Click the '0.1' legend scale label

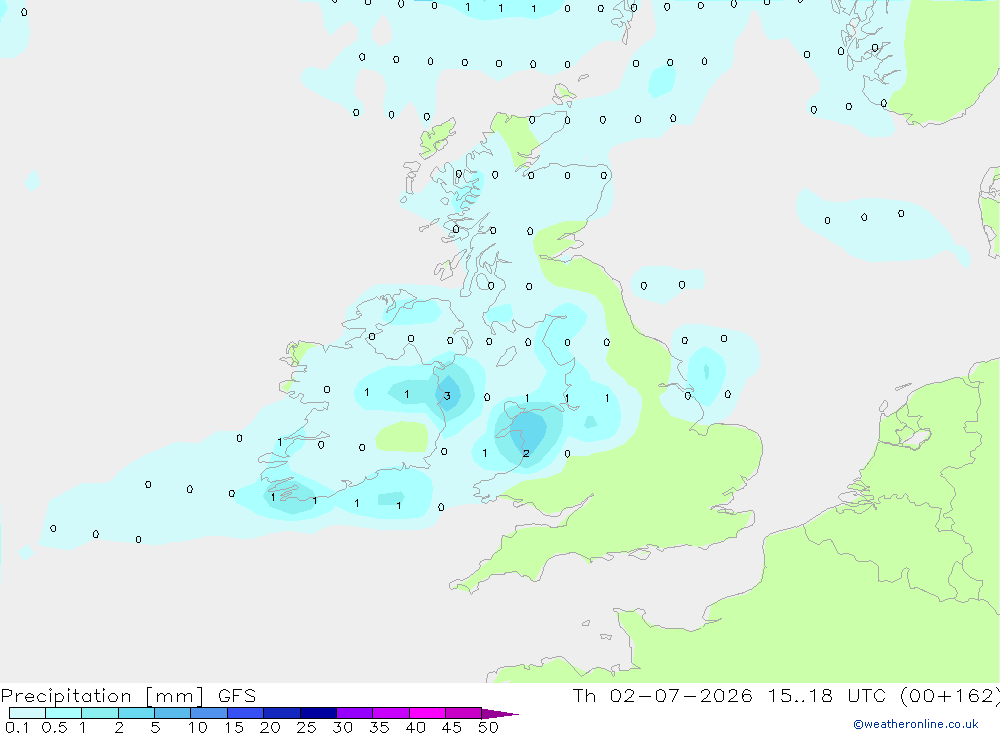point(17,727)
